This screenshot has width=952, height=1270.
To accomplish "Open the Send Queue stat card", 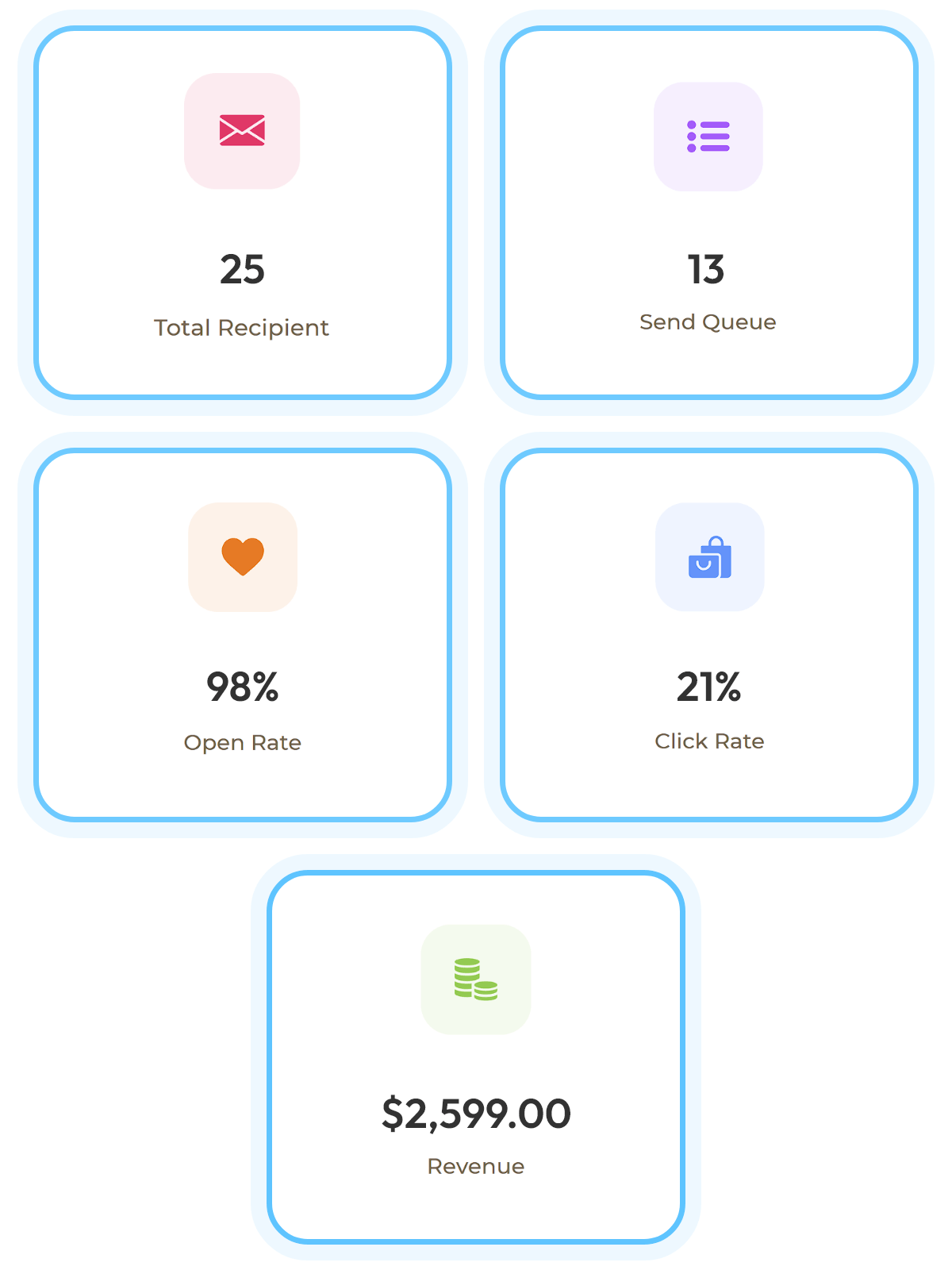I will tap(708, 214).
